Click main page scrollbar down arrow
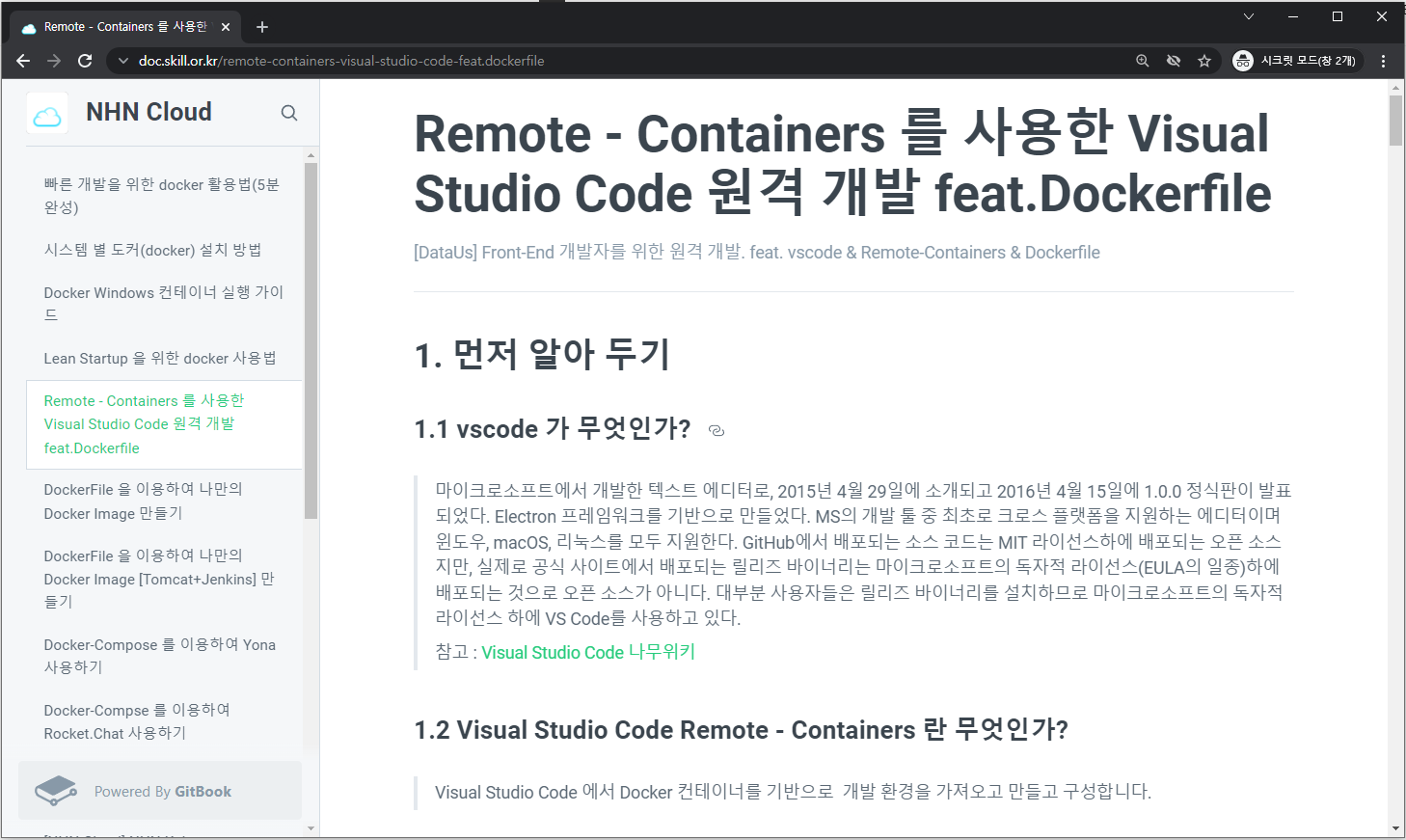Screen dimensions: 1406x840 coord(1396,828)
